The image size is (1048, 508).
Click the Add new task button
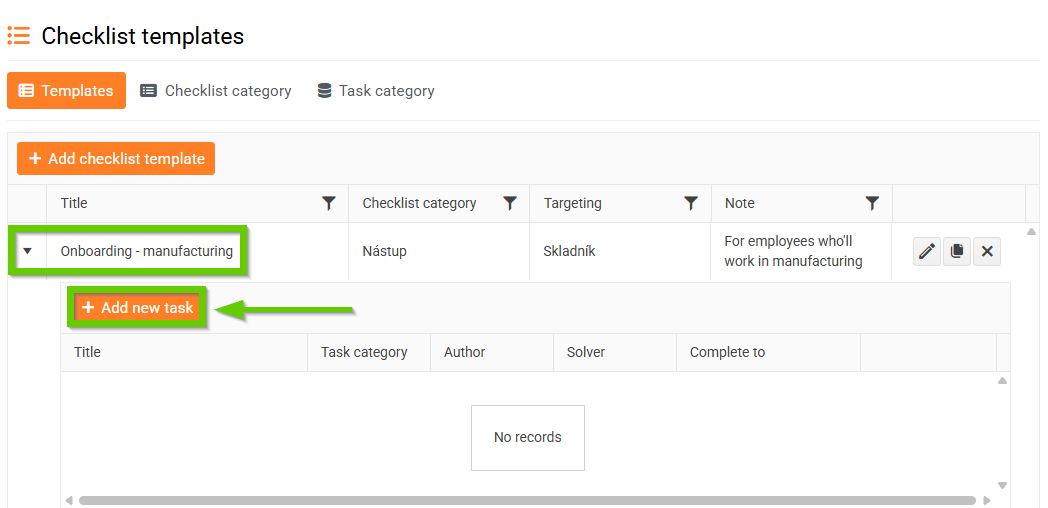pos(138,308)
